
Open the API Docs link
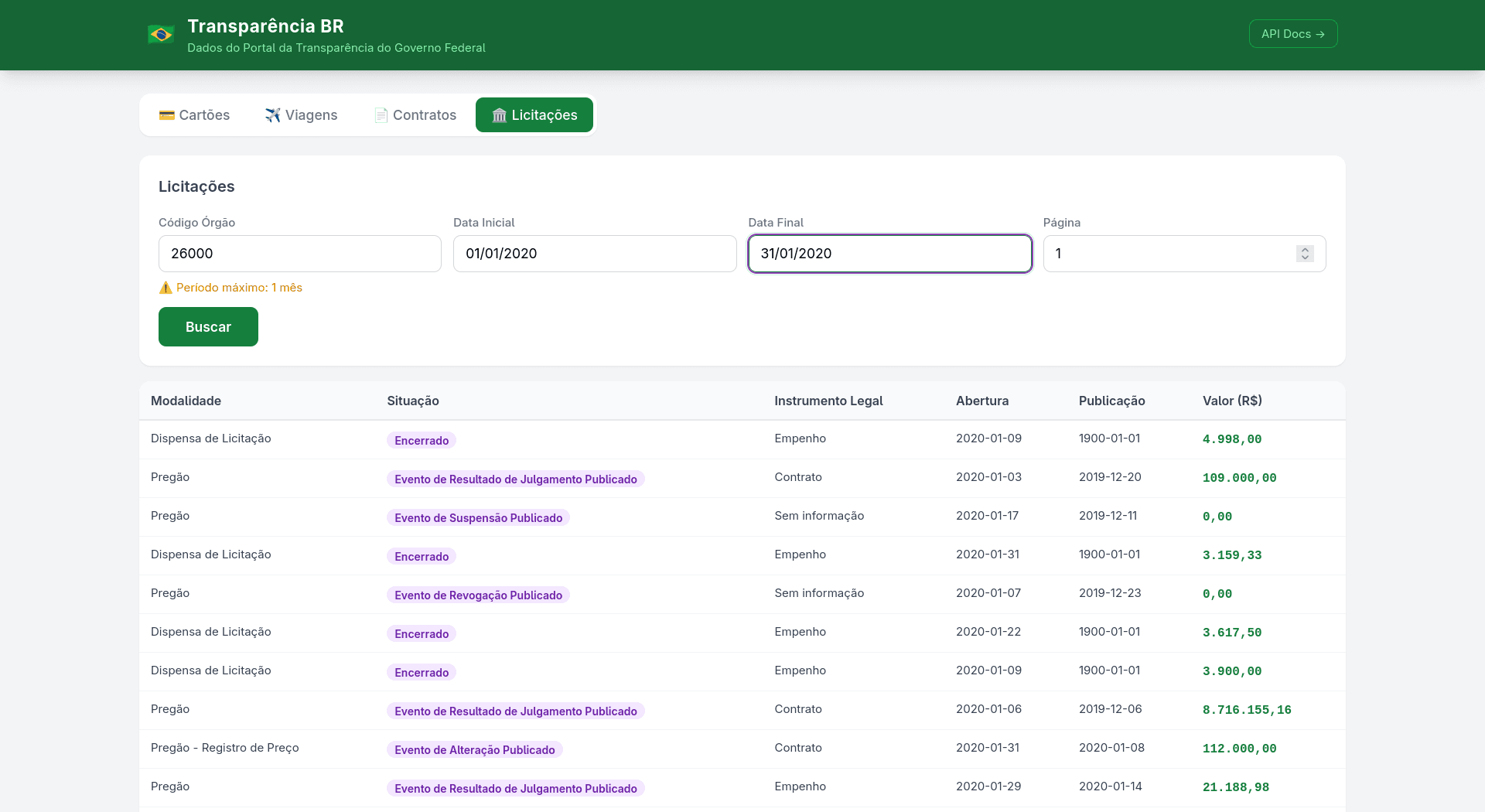point(1293,34)
